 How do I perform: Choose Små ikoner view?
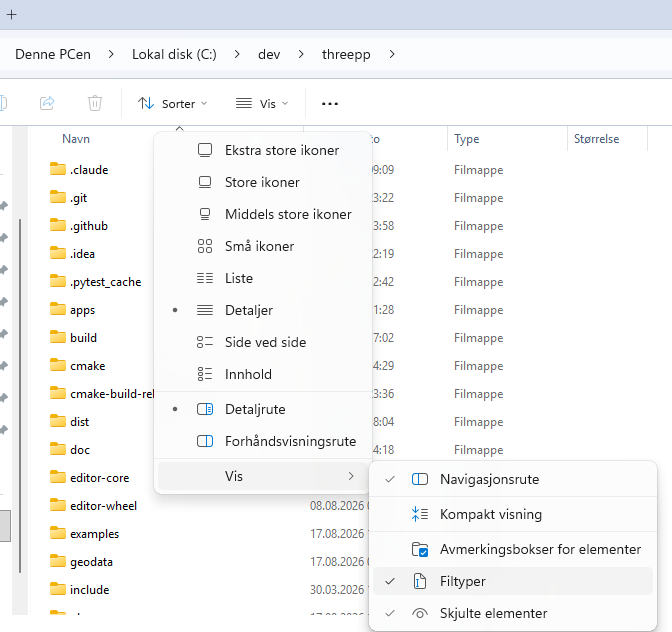(x=263, y=246)
